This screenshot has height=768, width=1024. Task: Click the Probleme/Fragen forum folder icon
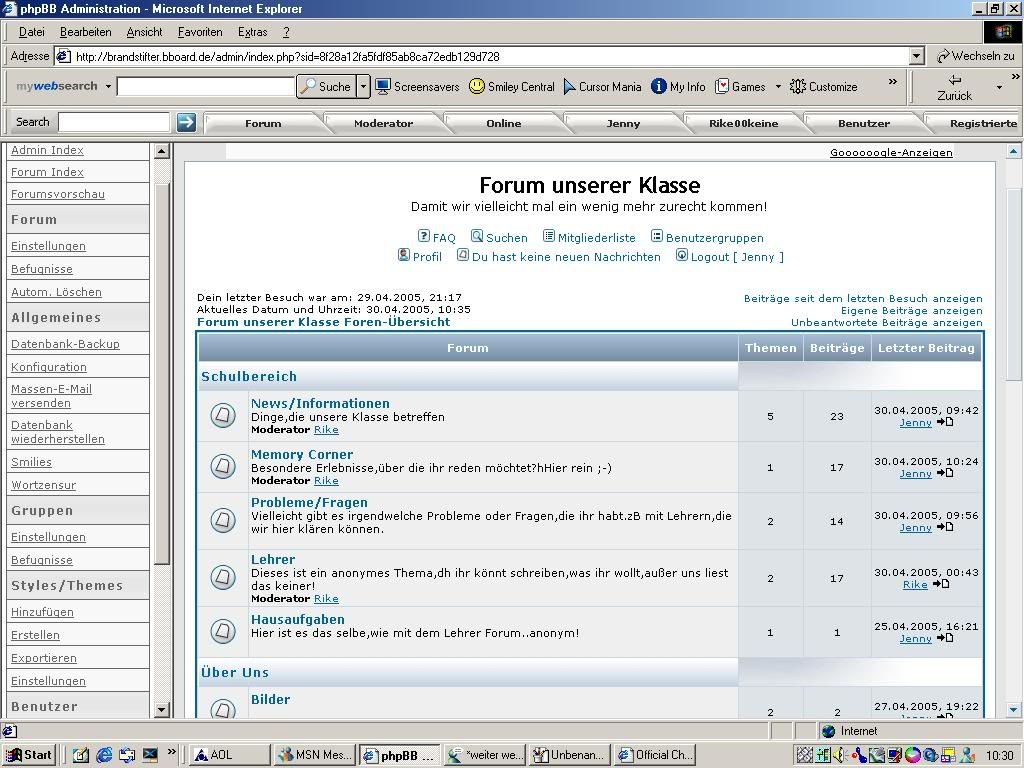223,520
